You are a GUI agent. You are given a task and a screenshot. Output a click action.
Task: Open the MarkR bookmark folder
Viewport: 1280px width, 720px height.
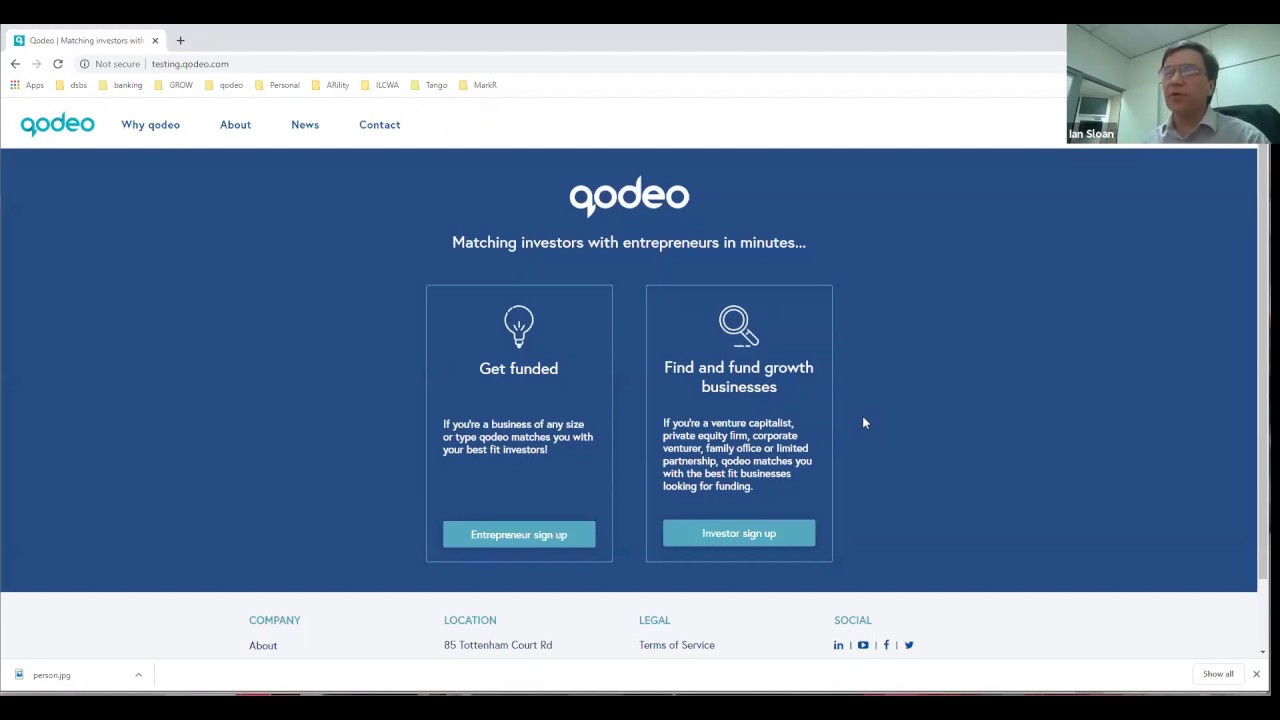pyautogui.click(x=478, y=85)
